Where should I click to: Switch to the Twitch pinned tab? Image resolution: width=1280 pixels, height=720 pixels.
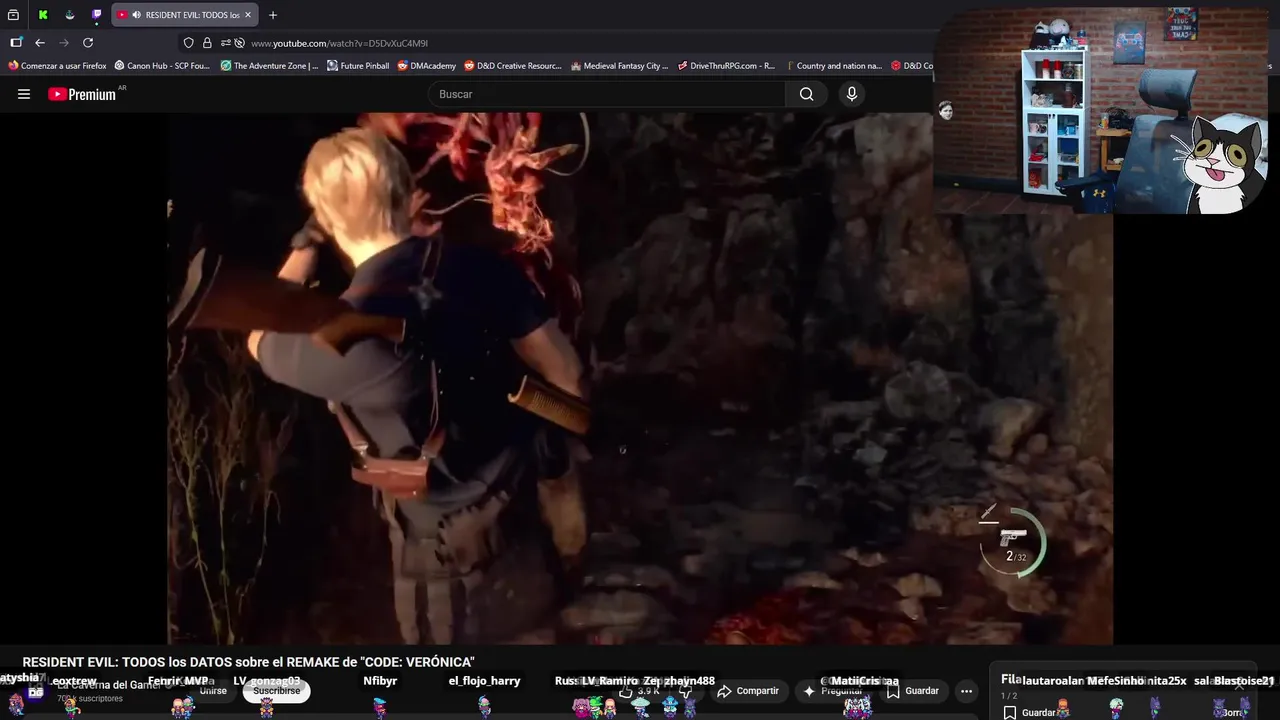[x=97, y=15]
